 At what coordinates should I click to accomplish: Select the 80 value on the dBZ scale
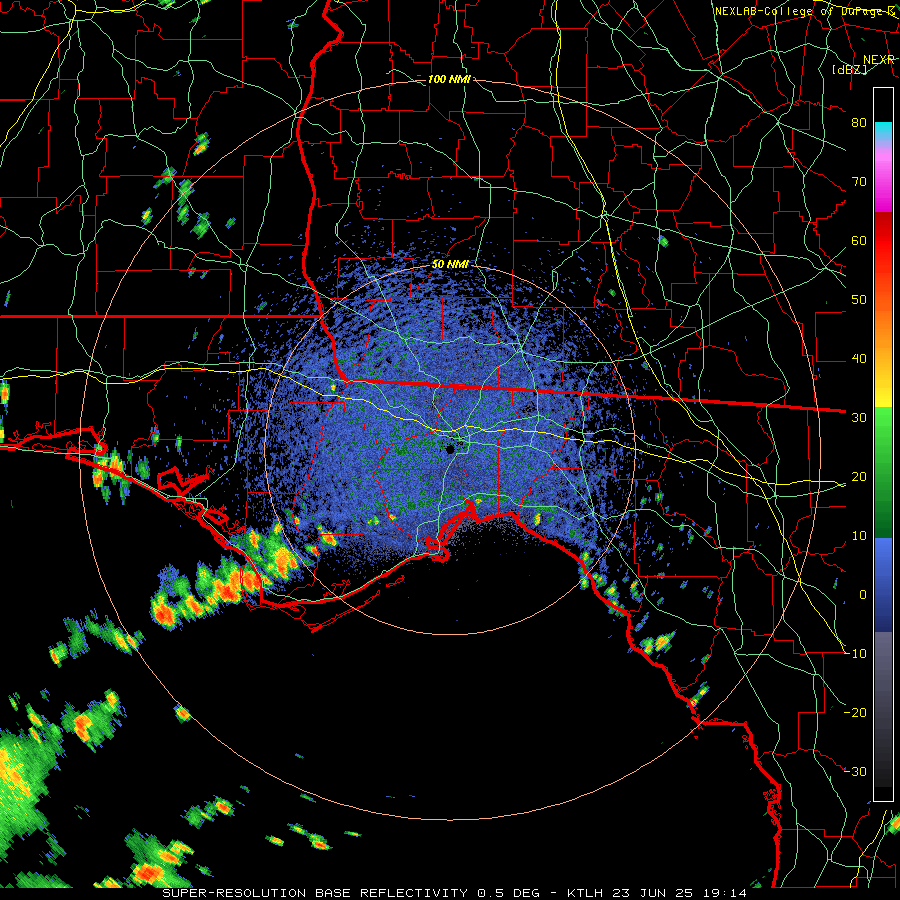859,122
